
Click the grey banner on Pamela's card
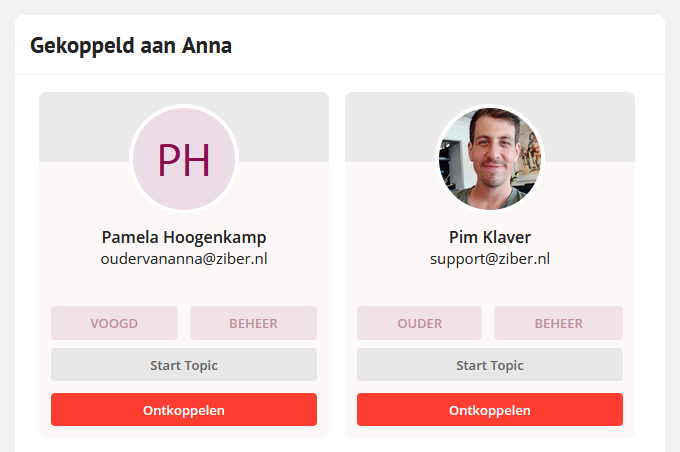(x=82, y=127)
